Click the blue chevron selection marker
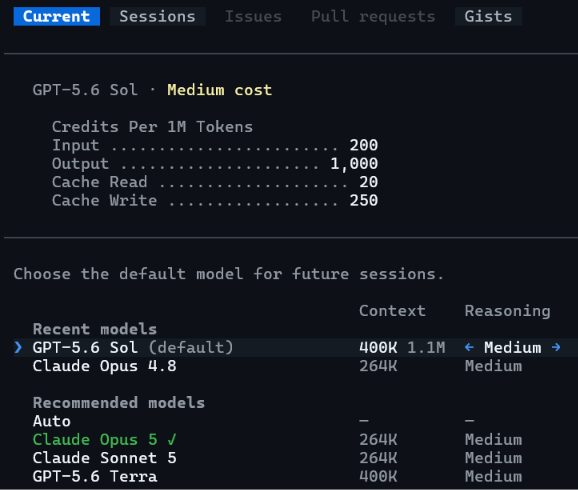The height and width of the screenshot is (490, 578). pos(18,347)
